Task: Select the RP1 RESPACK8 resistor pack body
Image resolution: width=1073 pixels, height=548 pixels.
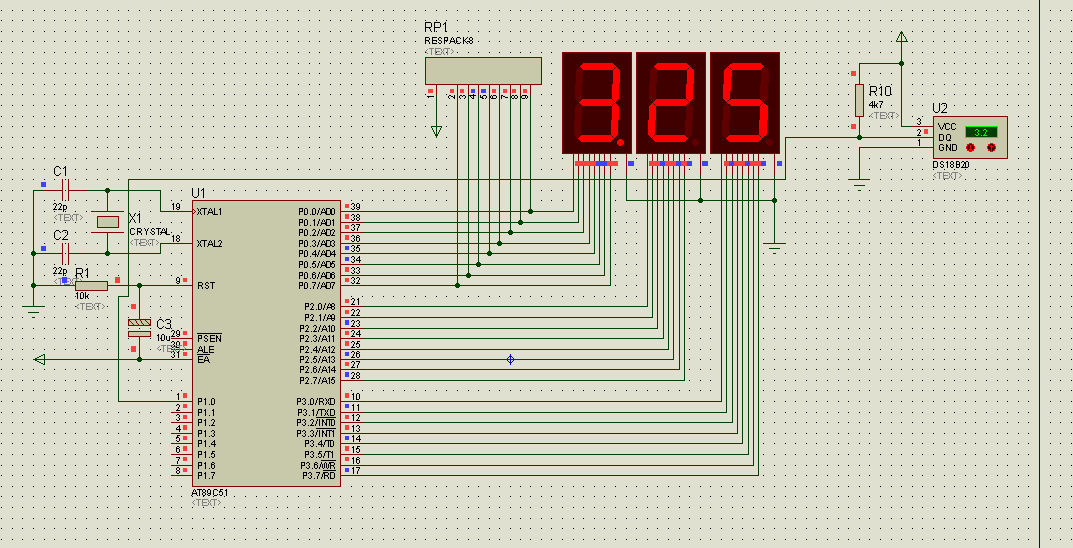Action: pyautogui.click(x=483, y=71)
